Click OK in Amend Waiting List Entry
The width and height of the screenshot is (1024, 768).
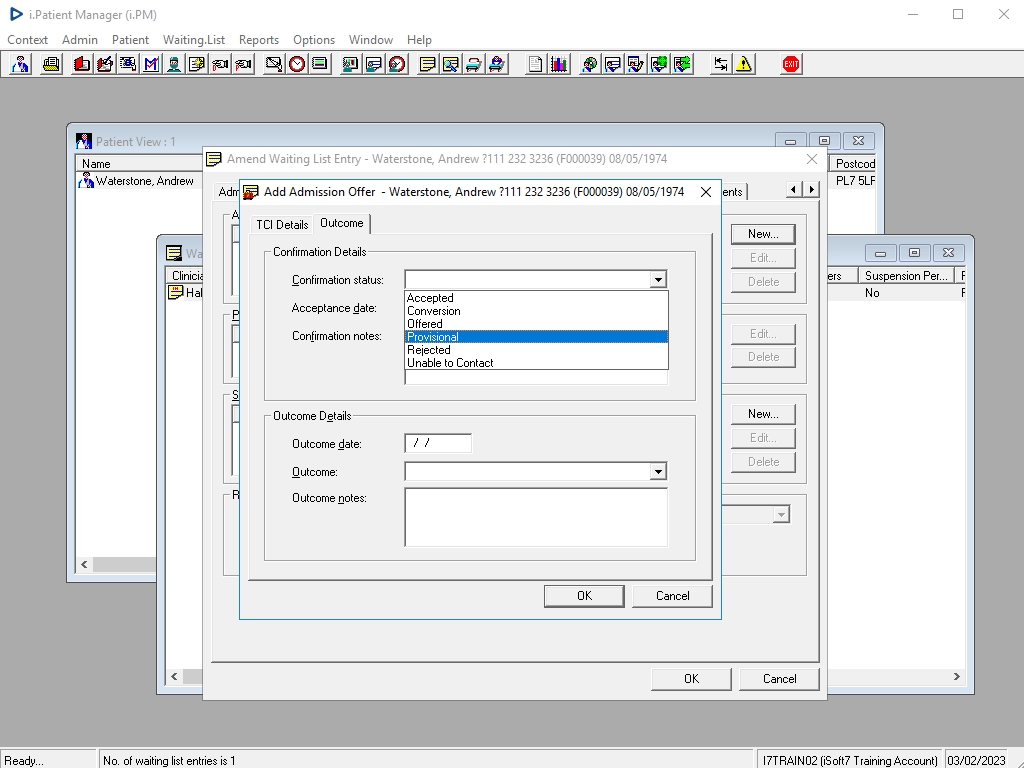pyautogui.click(x=691, y=679)
